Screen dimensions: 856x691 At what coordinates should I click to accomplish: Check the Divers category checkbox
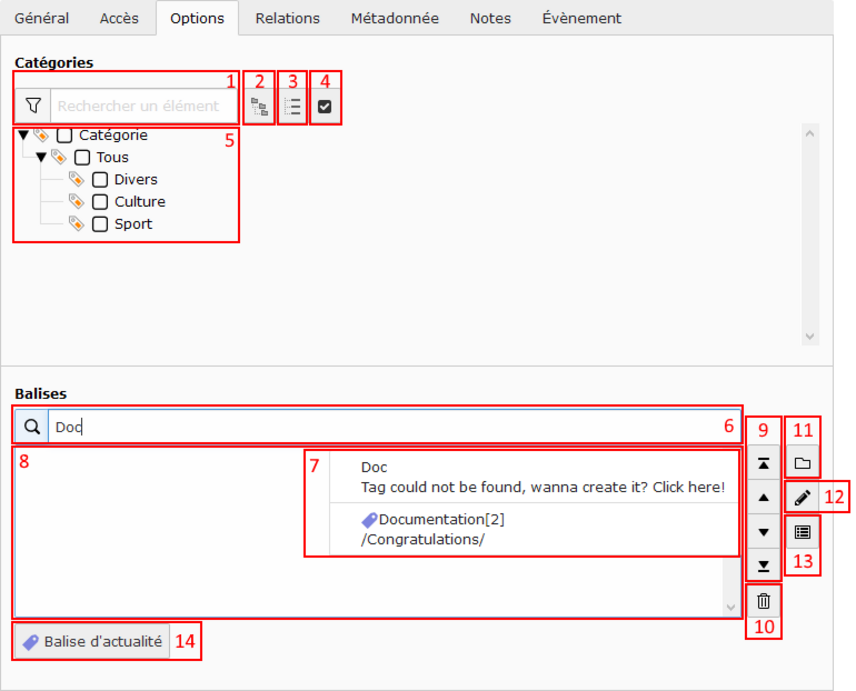click(100, 180)
